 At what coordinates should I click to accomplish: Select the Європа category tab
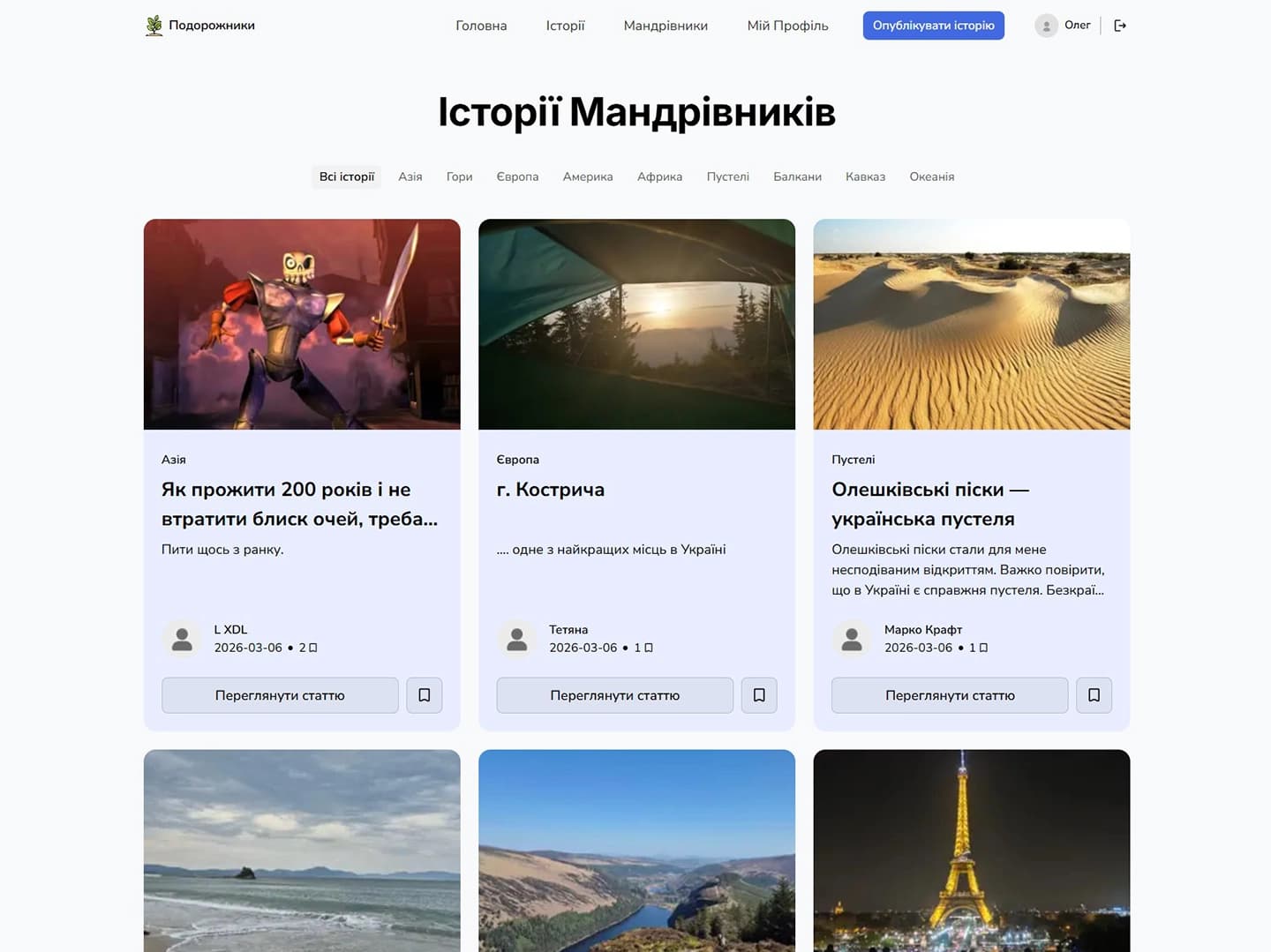[518, 176]
